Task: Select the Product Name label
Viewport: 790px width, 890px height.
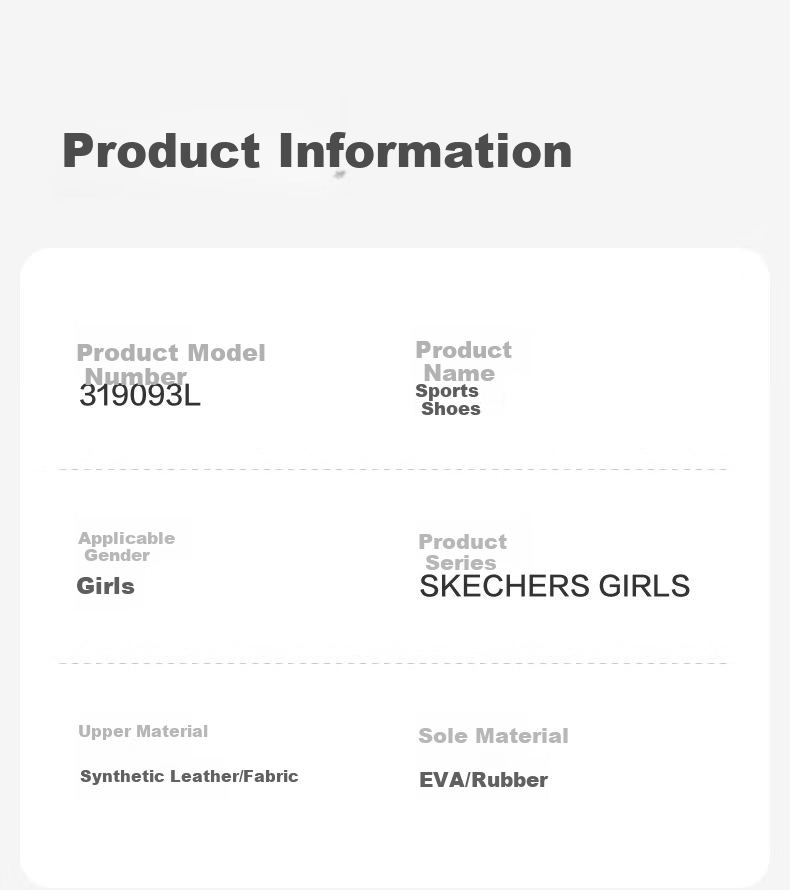Action: click(463, 362)
